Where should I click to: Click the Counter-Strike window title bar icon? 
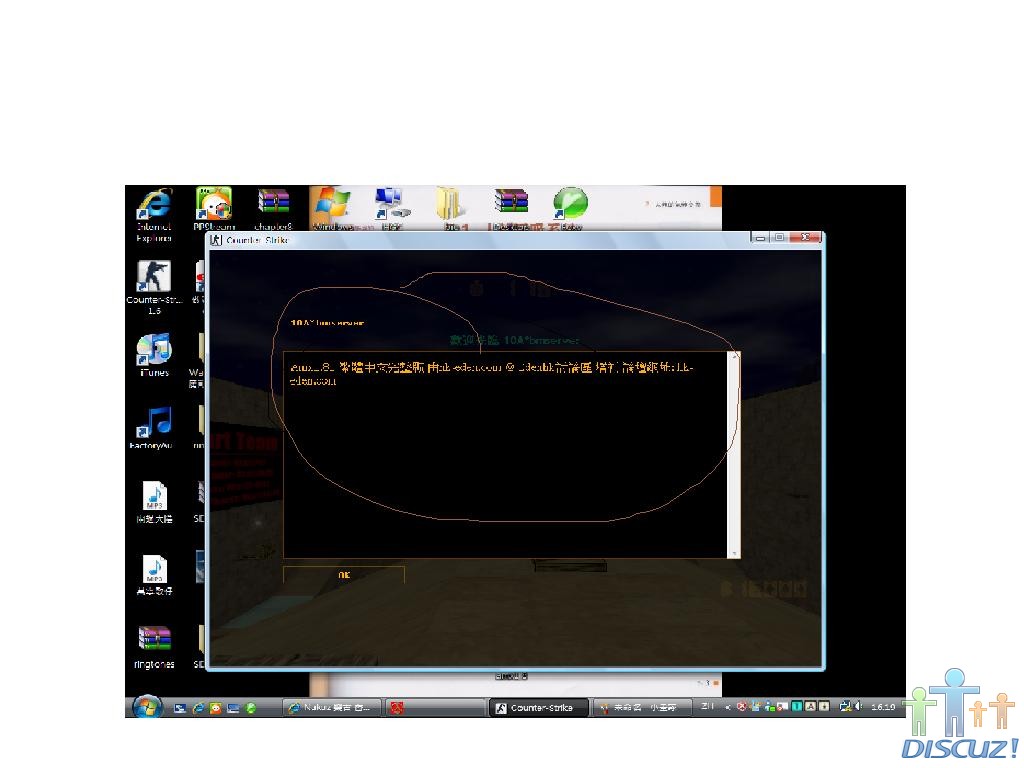coord(216,240)
